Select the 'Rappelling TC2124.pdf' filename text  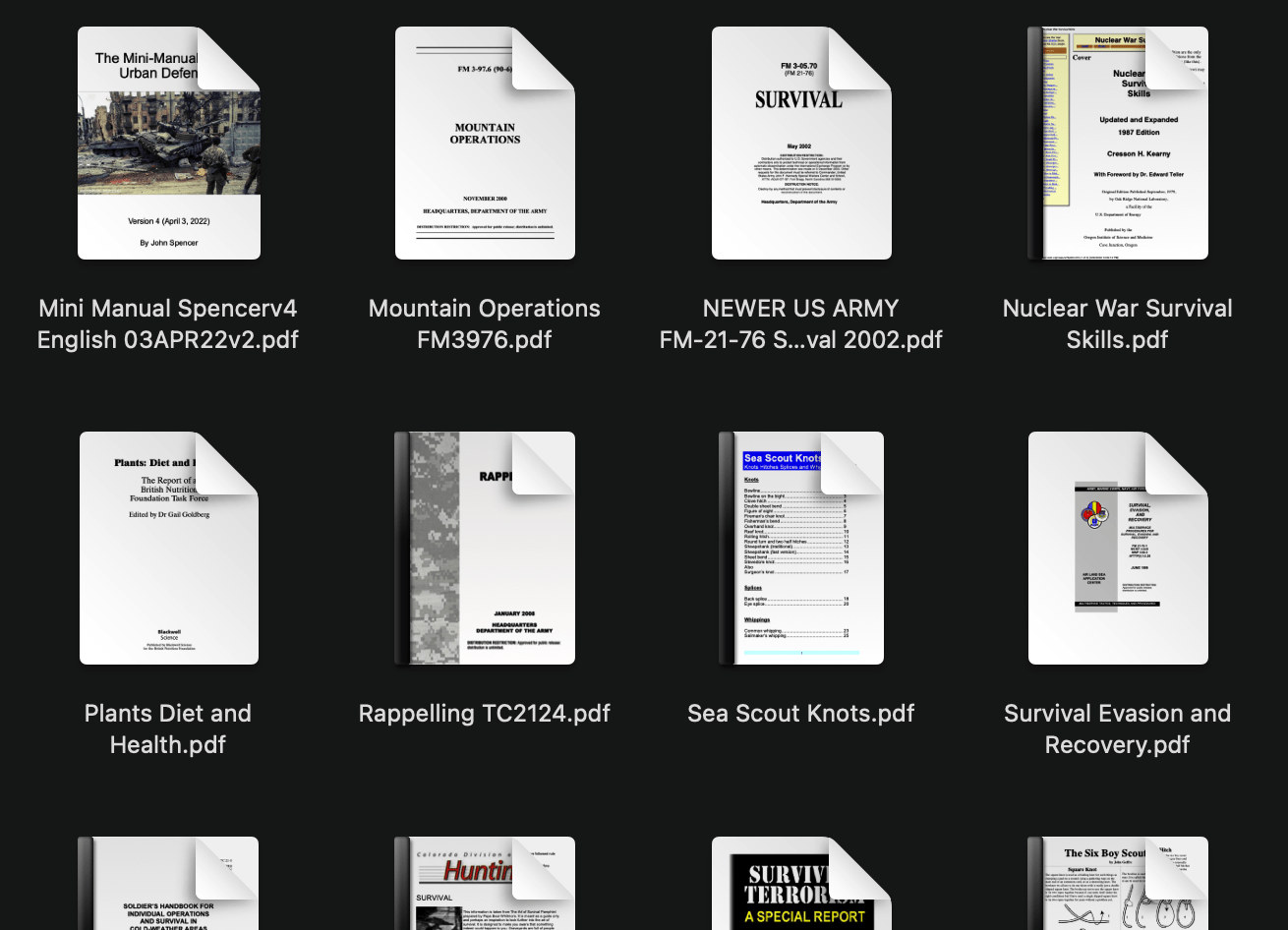485,714
